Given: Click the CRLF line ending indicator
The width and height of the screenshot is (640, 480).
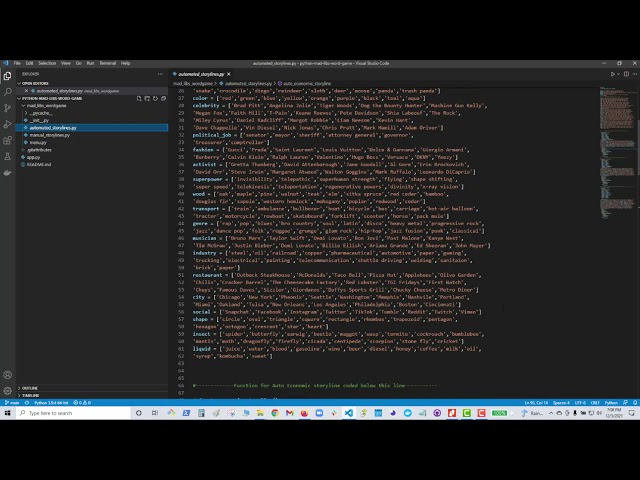Looking at the screenshot, I should coord(595,402).
